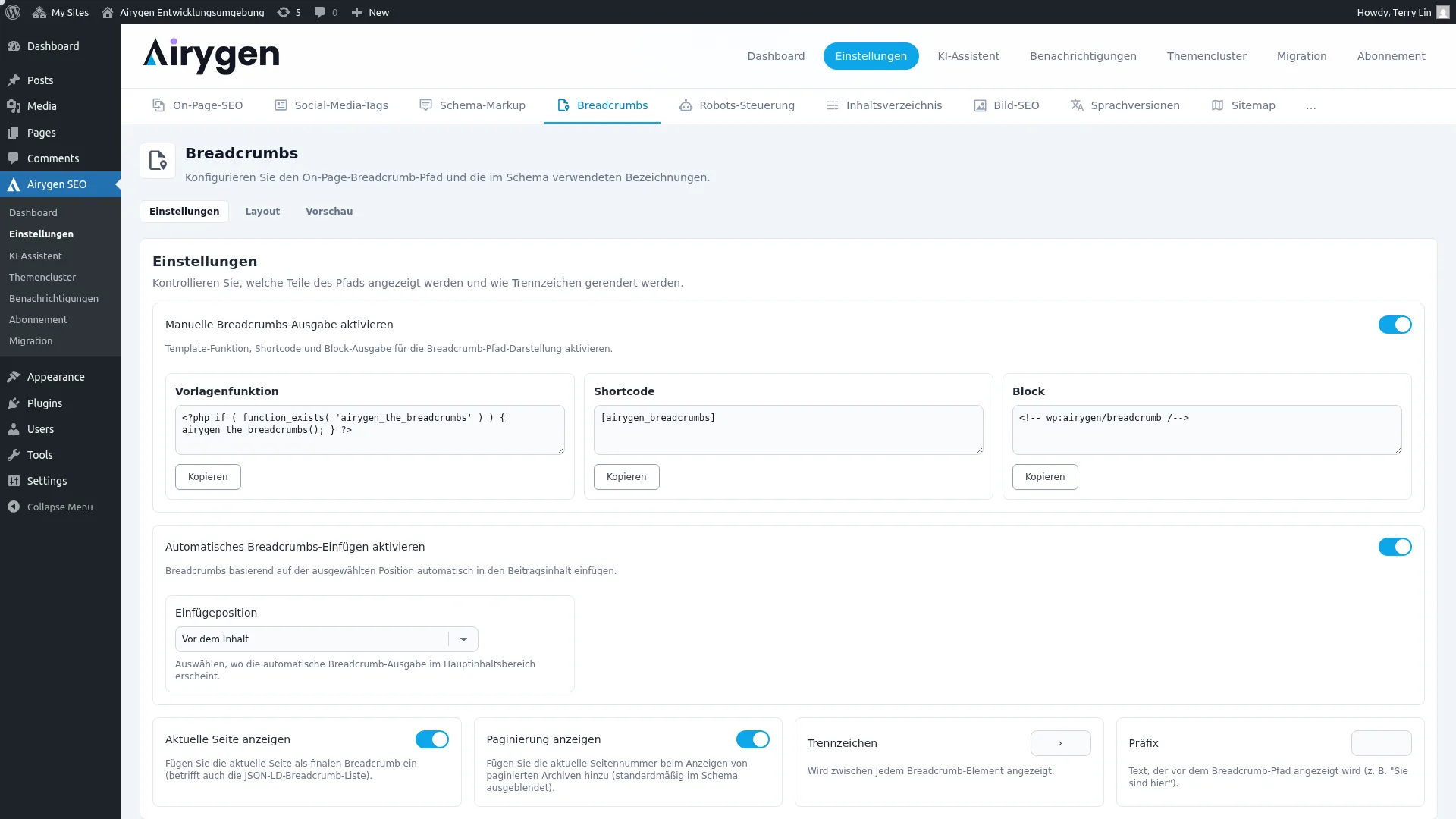
Task: Click the Media icon in sidebar
Action: click(x=14, y=106)
